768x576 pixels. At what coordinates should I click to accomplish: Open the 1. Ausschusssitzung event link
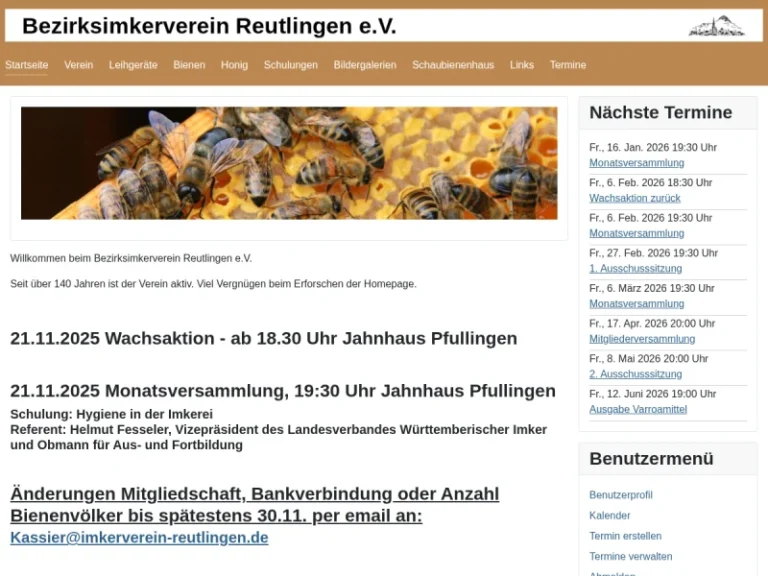click(x=636, y=268)
